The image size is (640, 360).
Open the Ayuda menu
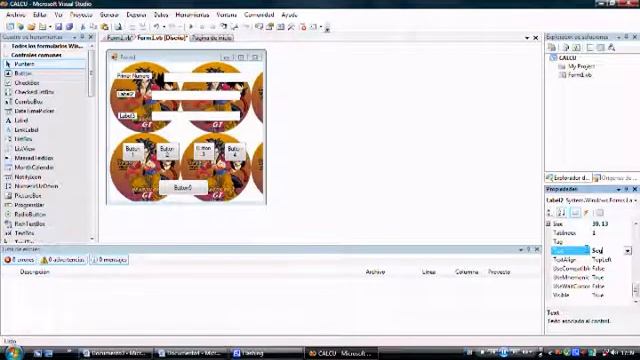pos(289,15)
